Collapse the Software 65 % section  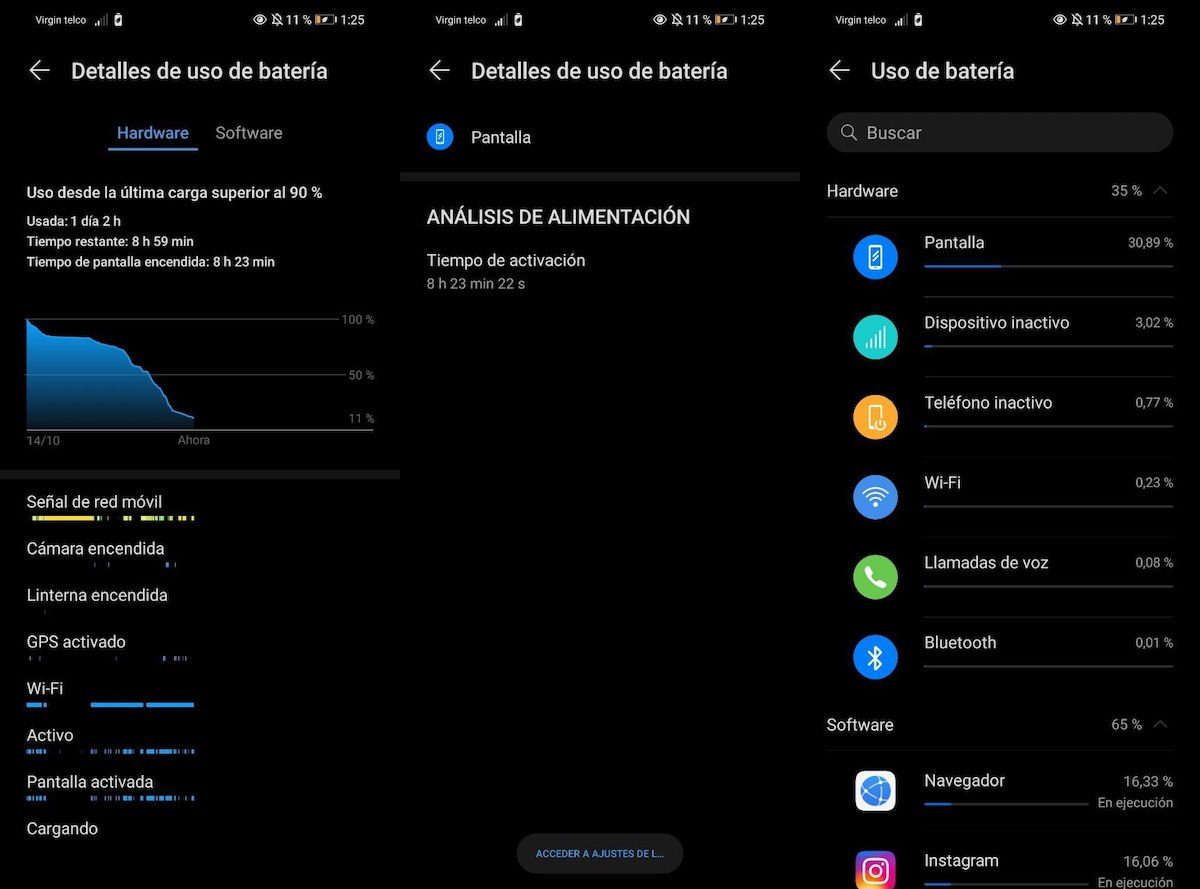coord(1160,724)
